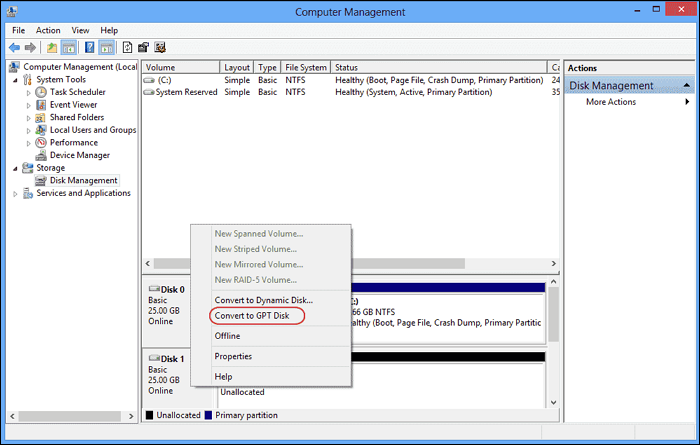700x445 pixels.
Task: Select Convert to Dynamic Disk option
Action: [263, 300]
